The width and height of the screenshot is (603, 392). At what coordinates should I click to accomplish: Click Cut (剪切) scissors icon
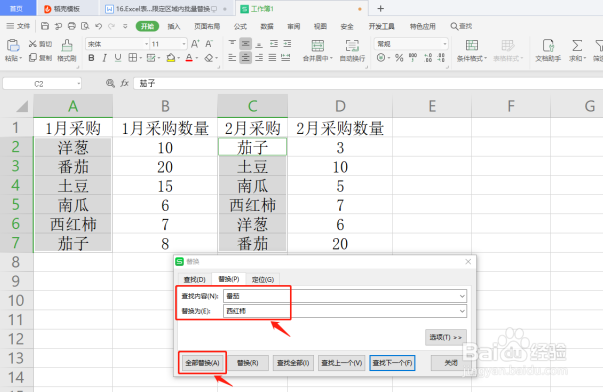pos(33,44)
